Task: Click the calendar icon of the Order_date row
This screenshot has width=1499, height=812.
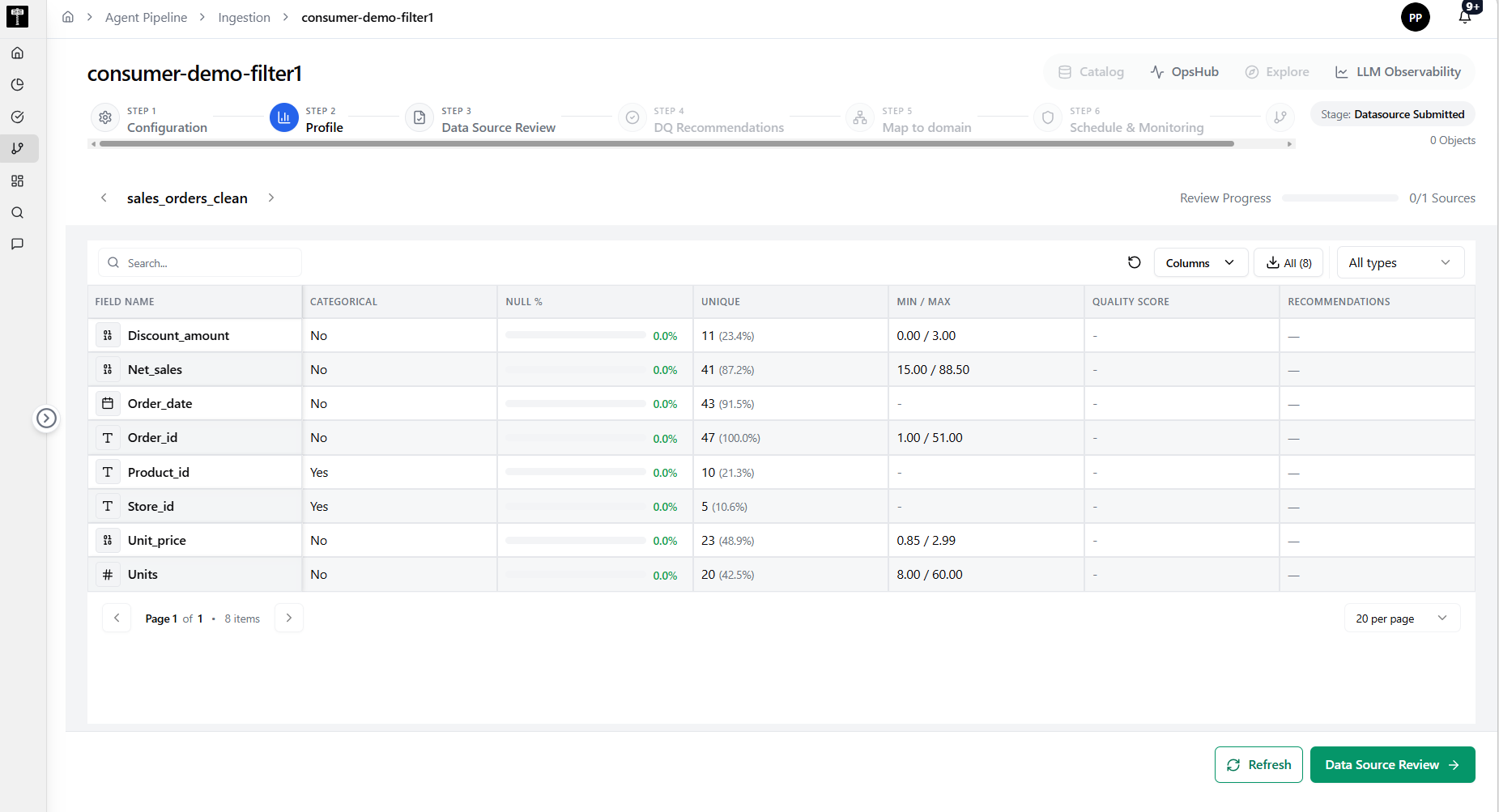Action: coord(108,403)
